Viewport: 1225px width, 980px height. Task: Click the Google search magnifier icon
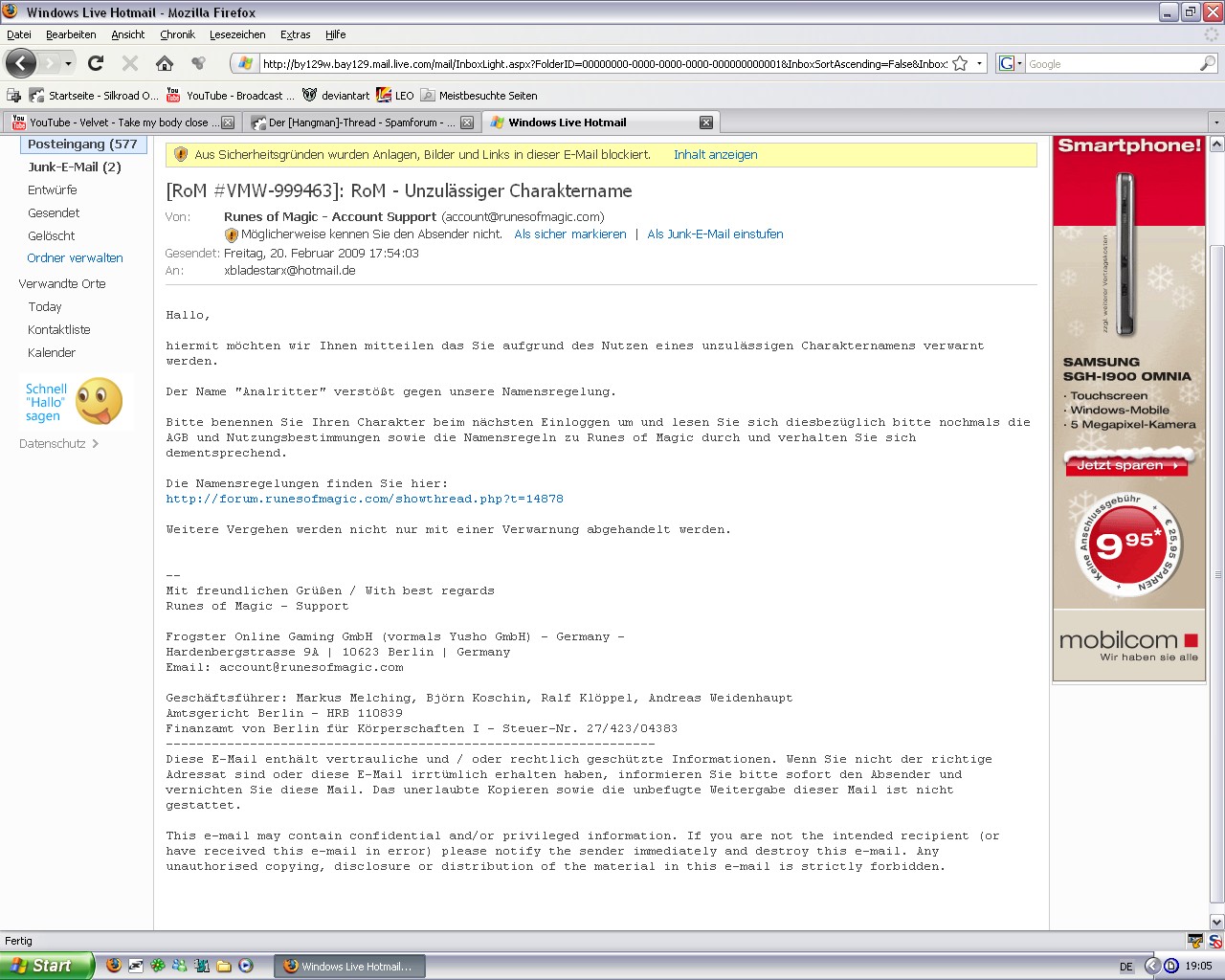(1207, 64)
